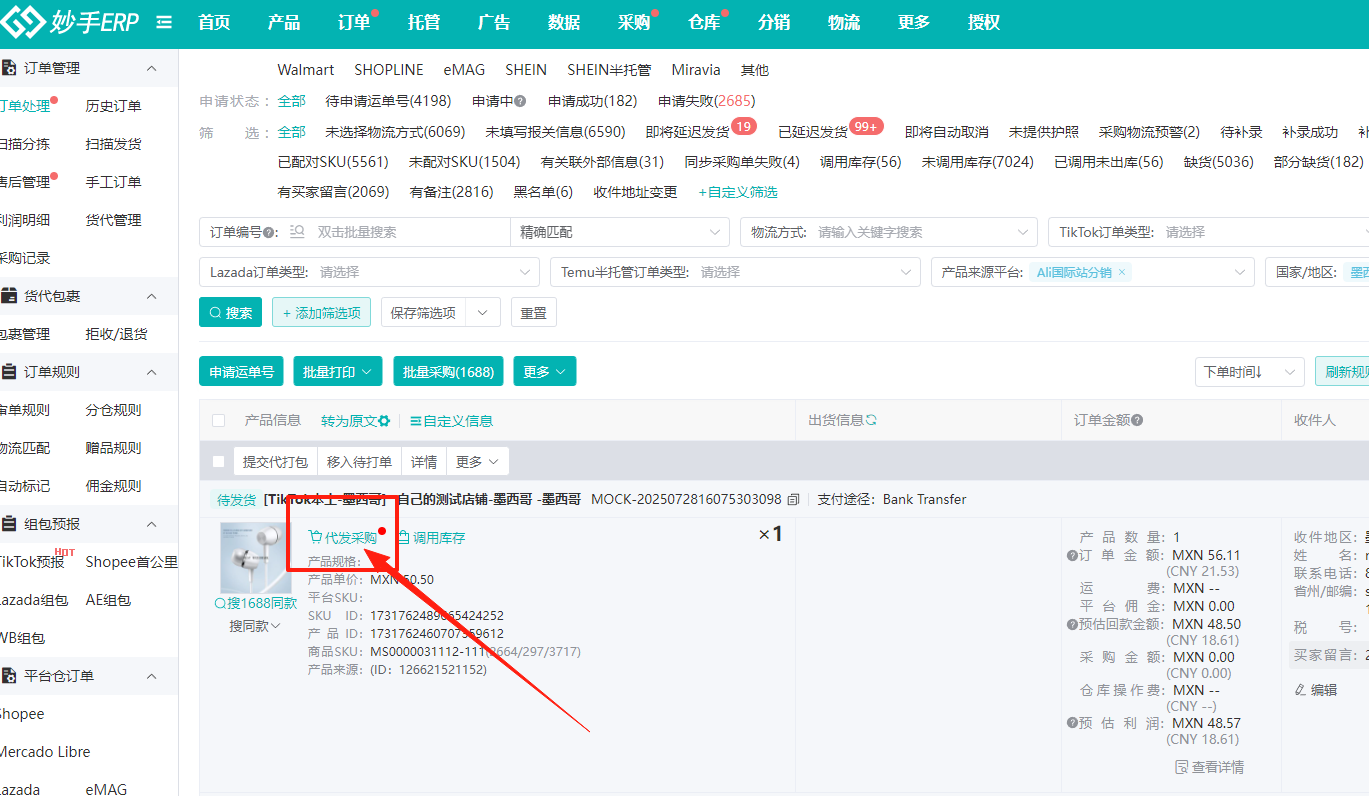Filter by 申请失败(2685) status

707,101
